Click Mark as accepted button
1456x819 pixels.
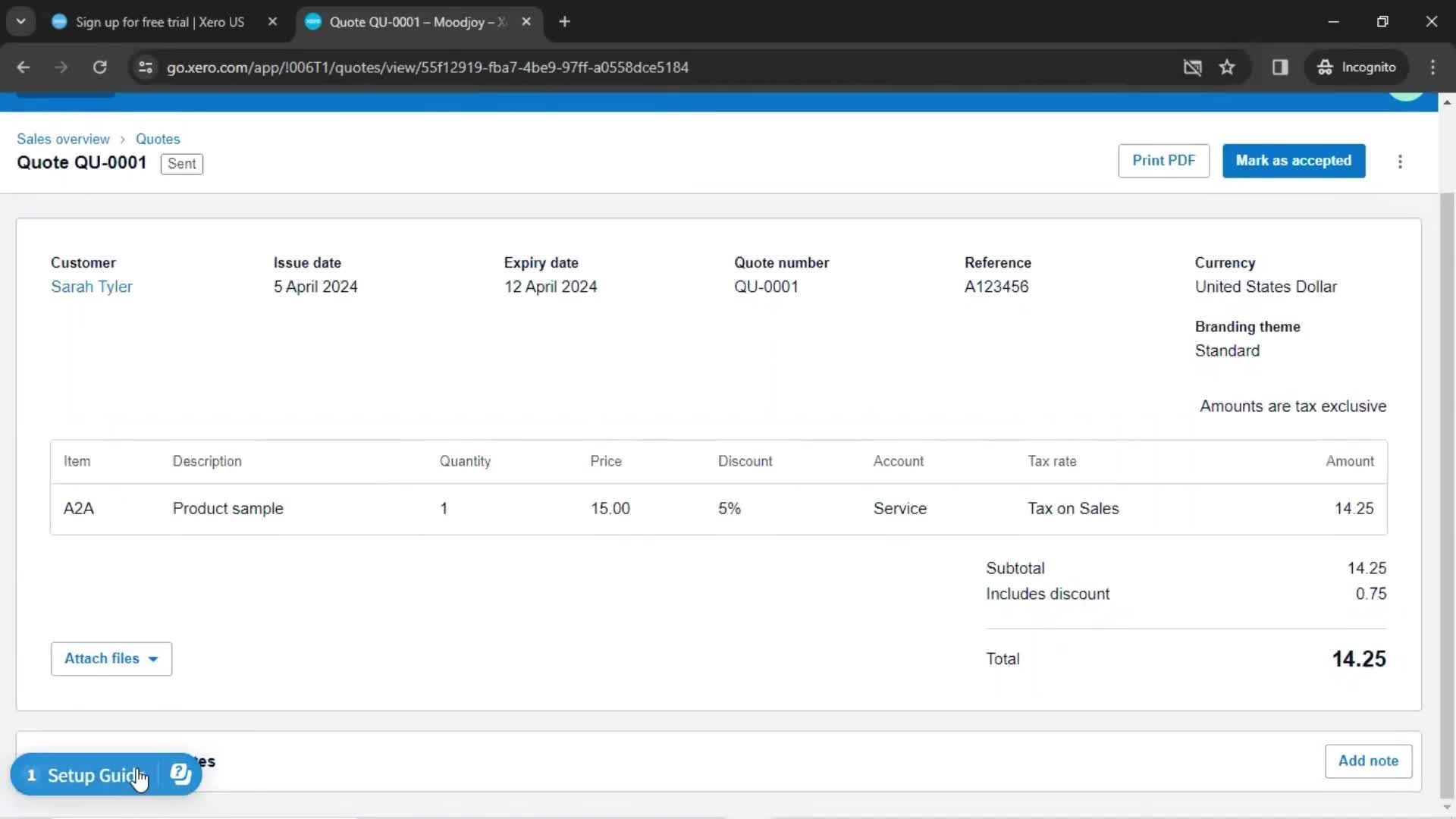(1294, 161)
